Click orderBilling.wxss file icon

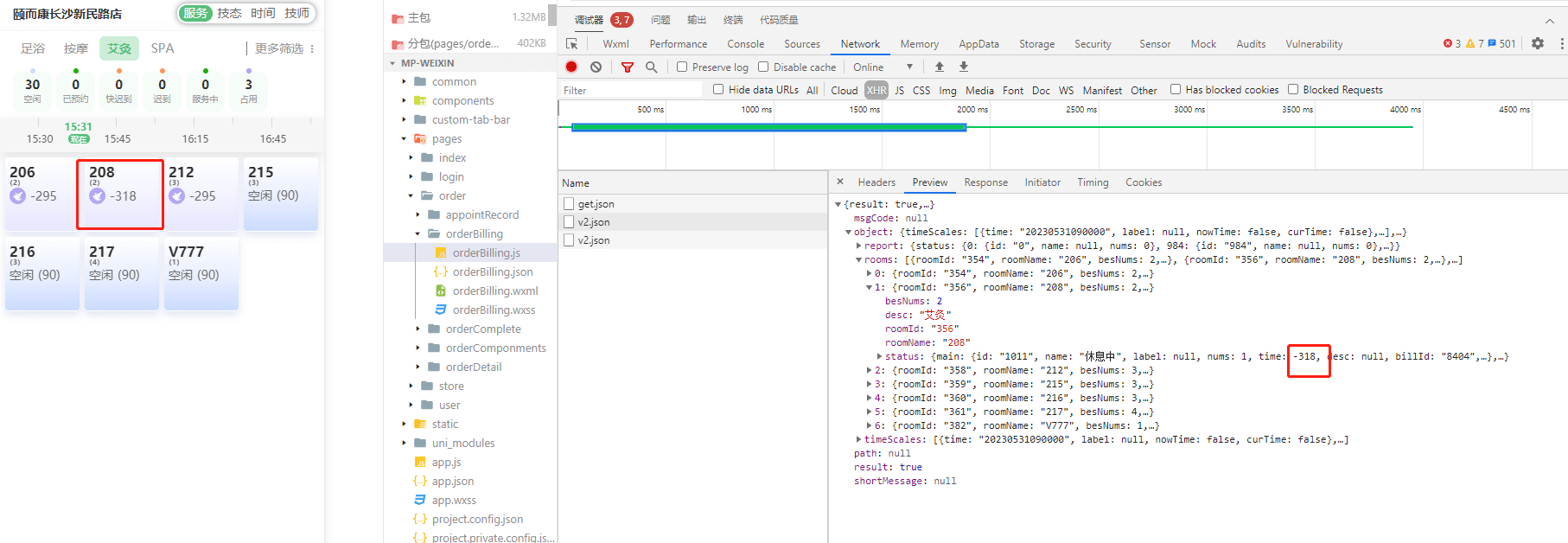tap(441, 310)
